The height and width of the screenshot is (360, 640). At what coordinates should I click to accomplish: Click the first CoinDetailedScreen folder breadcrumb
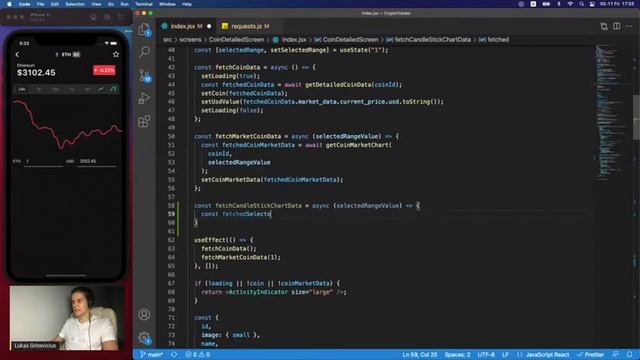pos(236,40)
